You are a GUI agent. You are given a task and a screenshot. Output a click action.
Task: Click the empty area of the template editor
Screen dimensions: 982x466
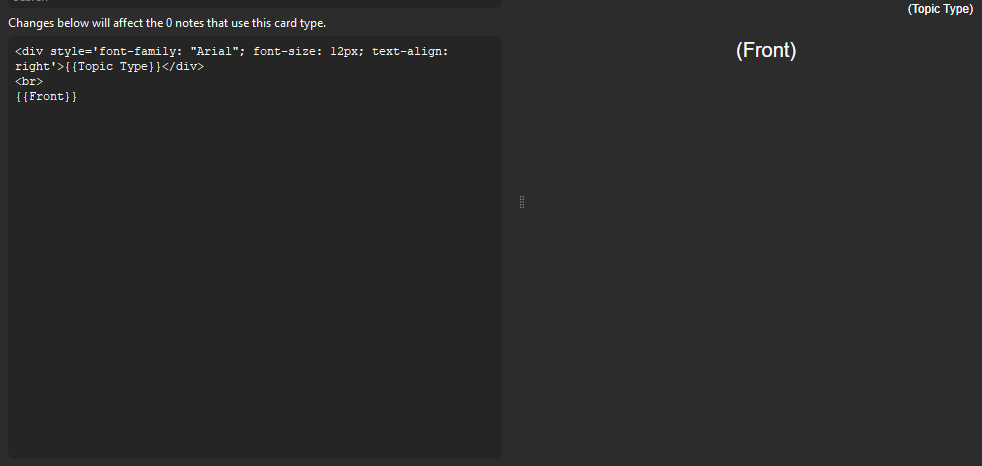tap(255, 282)
